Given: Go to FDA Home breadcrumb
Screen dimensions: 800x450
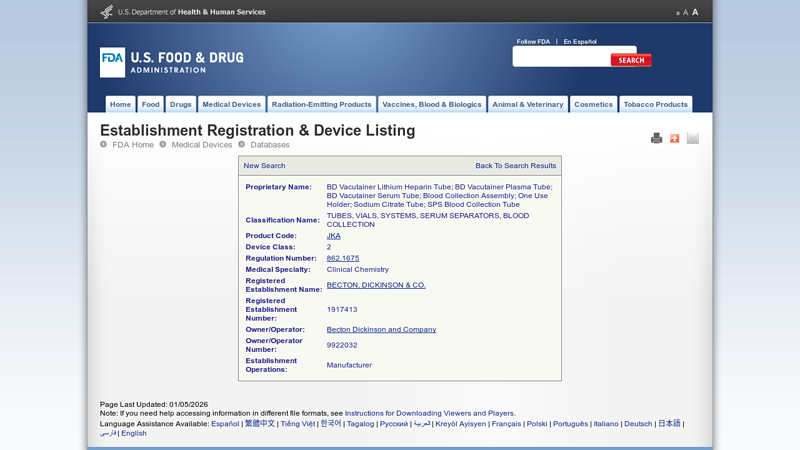Looking at the screenshot, I should tap(133, 145).
